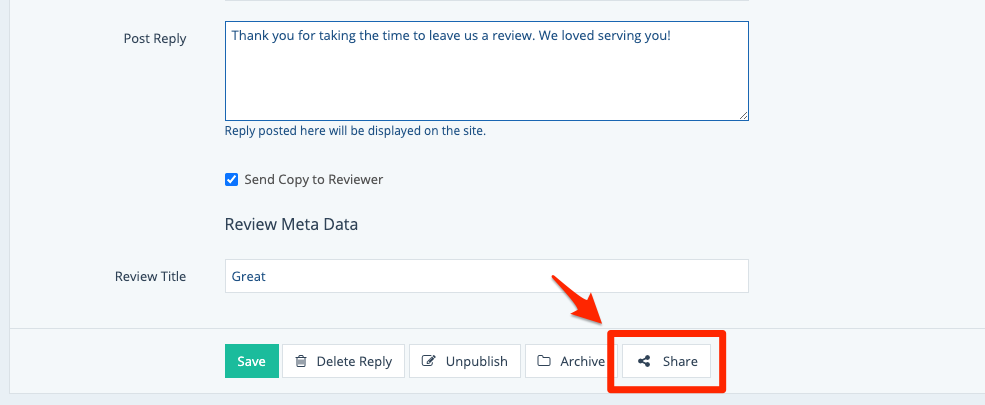
Task: Click the Review Meta Data heading
Action: (x=291, y=224)
